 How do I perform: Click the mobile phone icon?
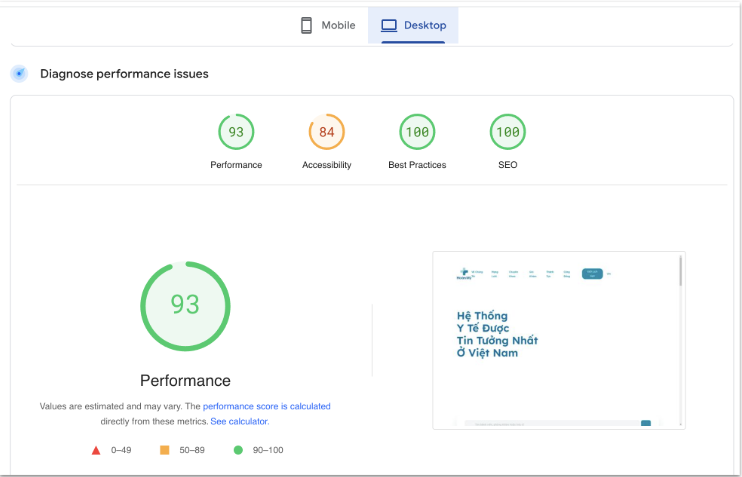307,25
